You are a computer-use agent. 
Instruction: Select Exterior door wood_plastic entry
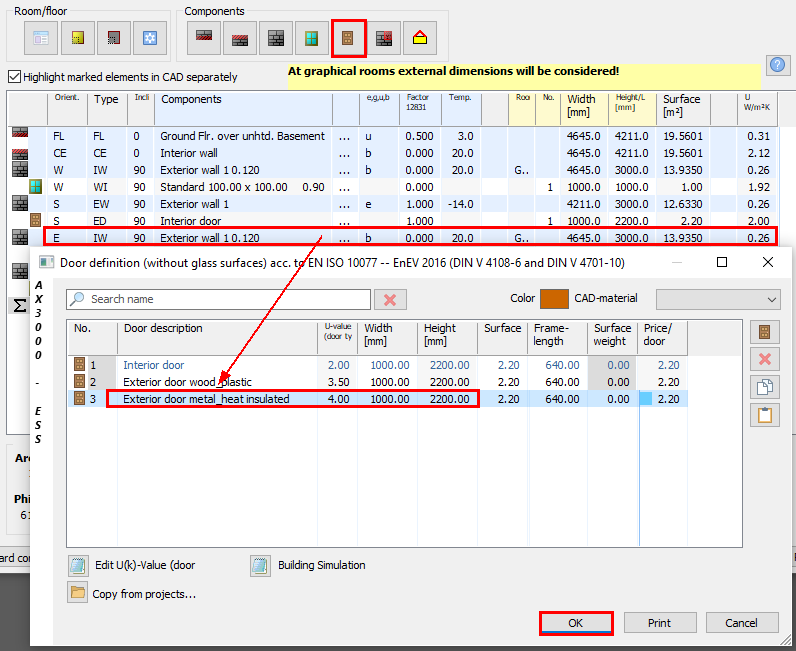[187, 382]
